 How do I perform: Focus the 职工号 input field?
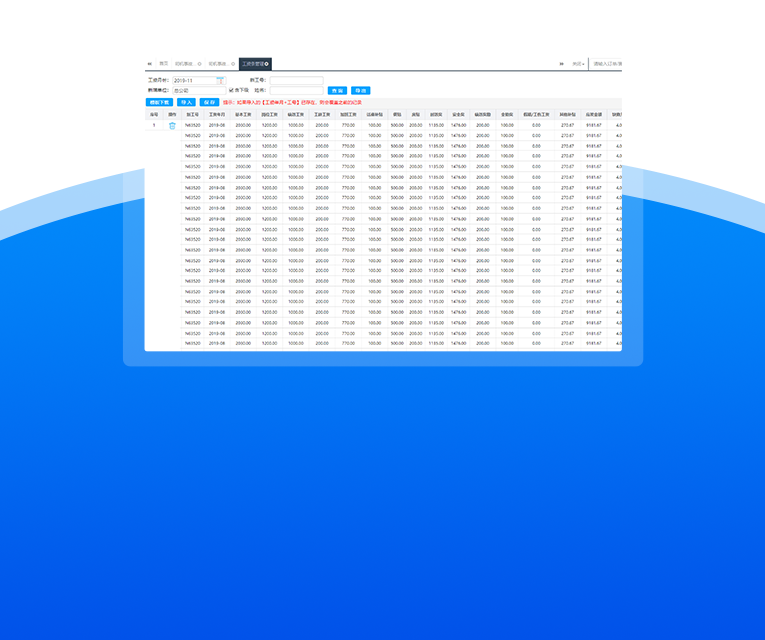pos(296,80)
